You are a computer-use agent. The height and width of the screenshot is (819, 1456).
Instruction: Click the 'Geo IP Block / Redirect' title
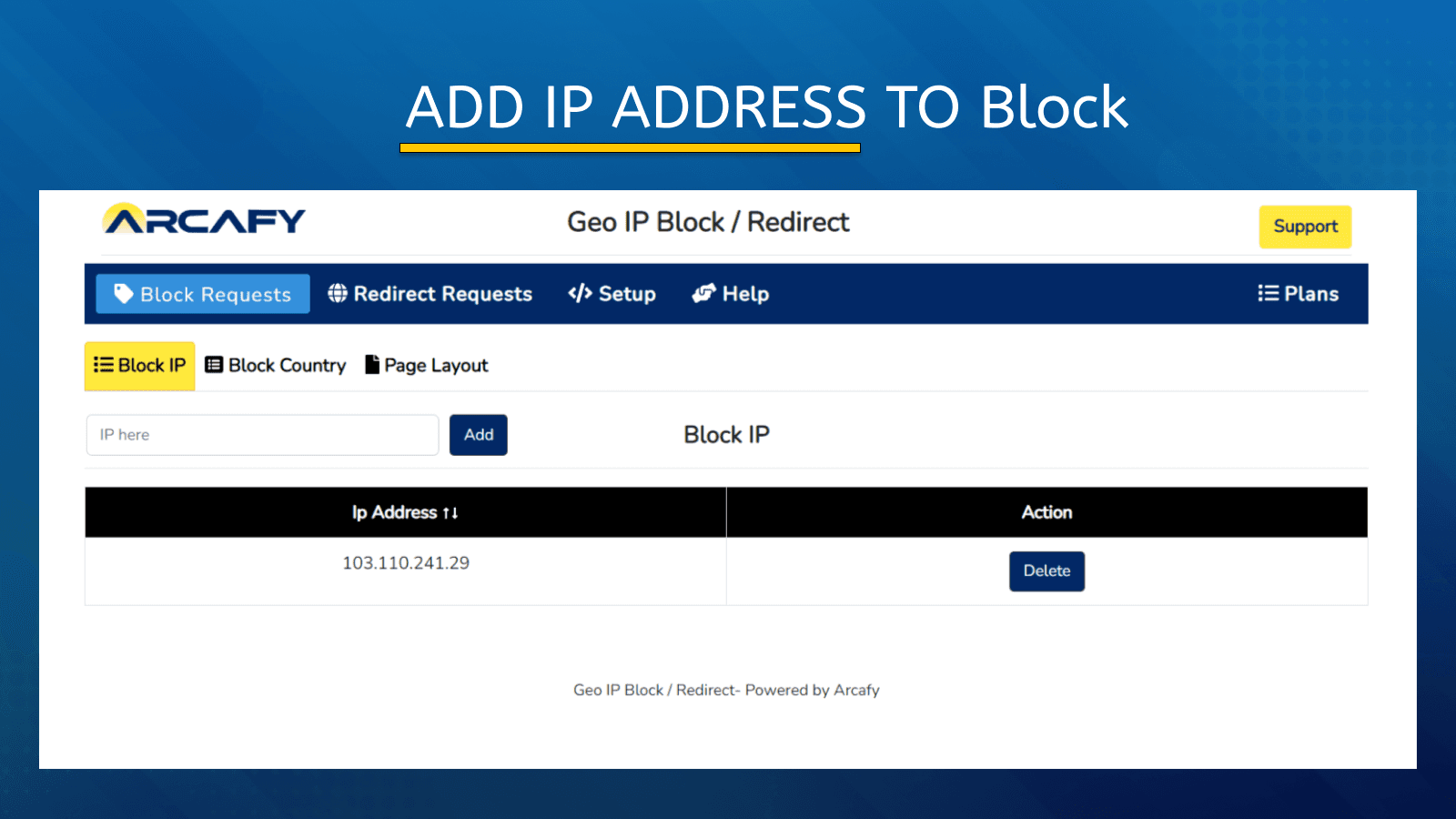(708, 222)
